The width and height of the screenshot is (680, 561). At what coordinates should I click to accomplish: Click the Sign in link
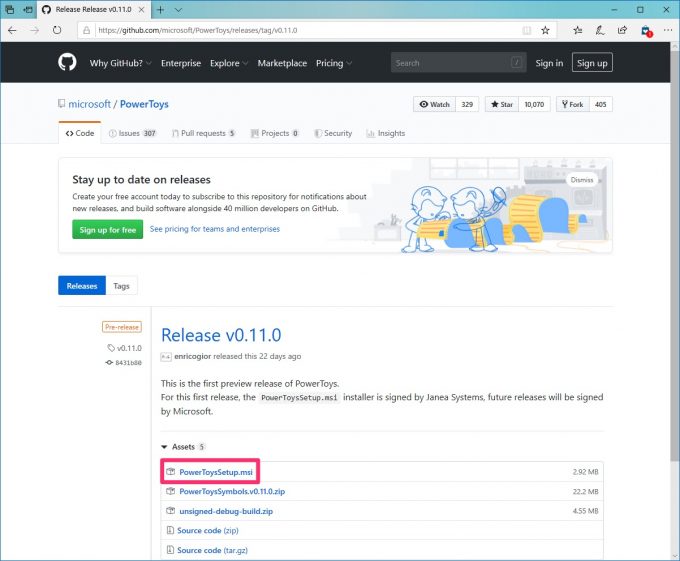coord(549,63)
